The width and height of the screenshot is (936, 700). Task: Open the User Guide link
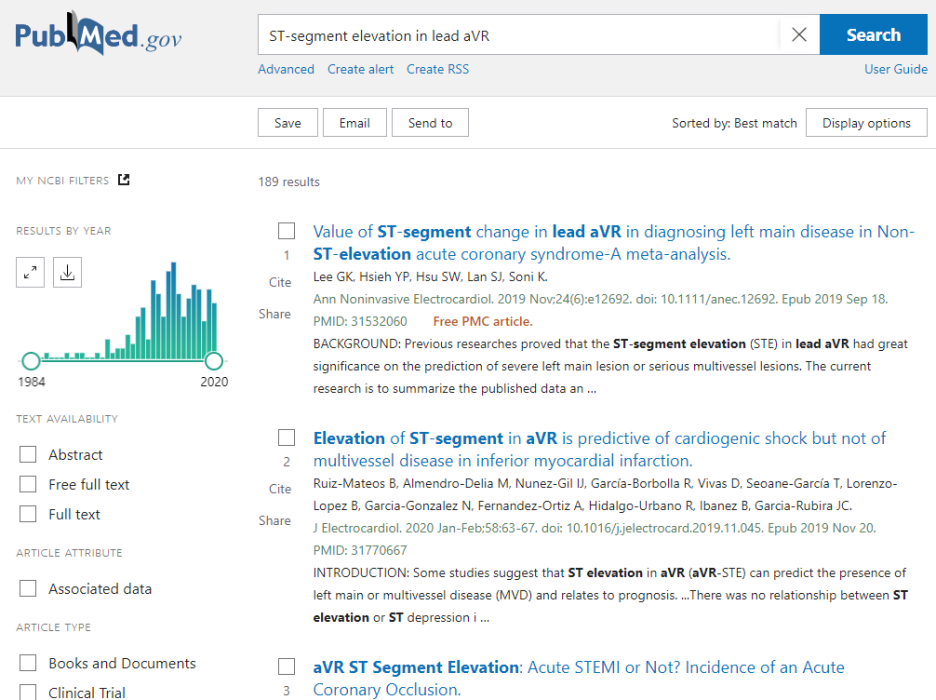click(895, 69)
